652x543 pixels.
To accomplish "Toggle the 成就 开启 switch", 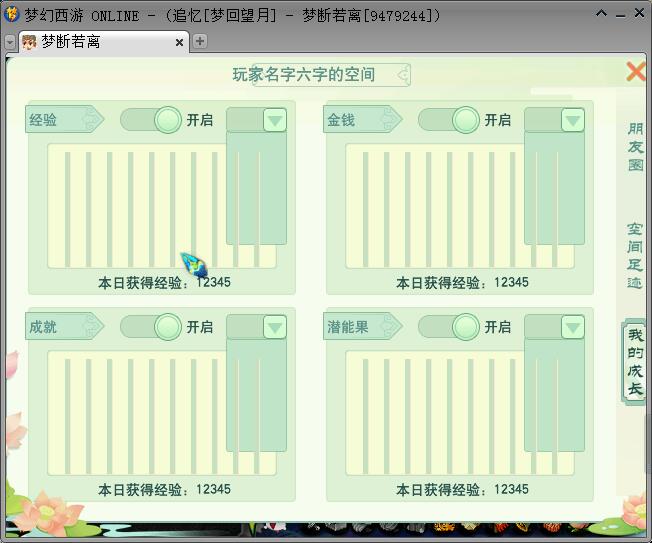I will tap(151, 327).
